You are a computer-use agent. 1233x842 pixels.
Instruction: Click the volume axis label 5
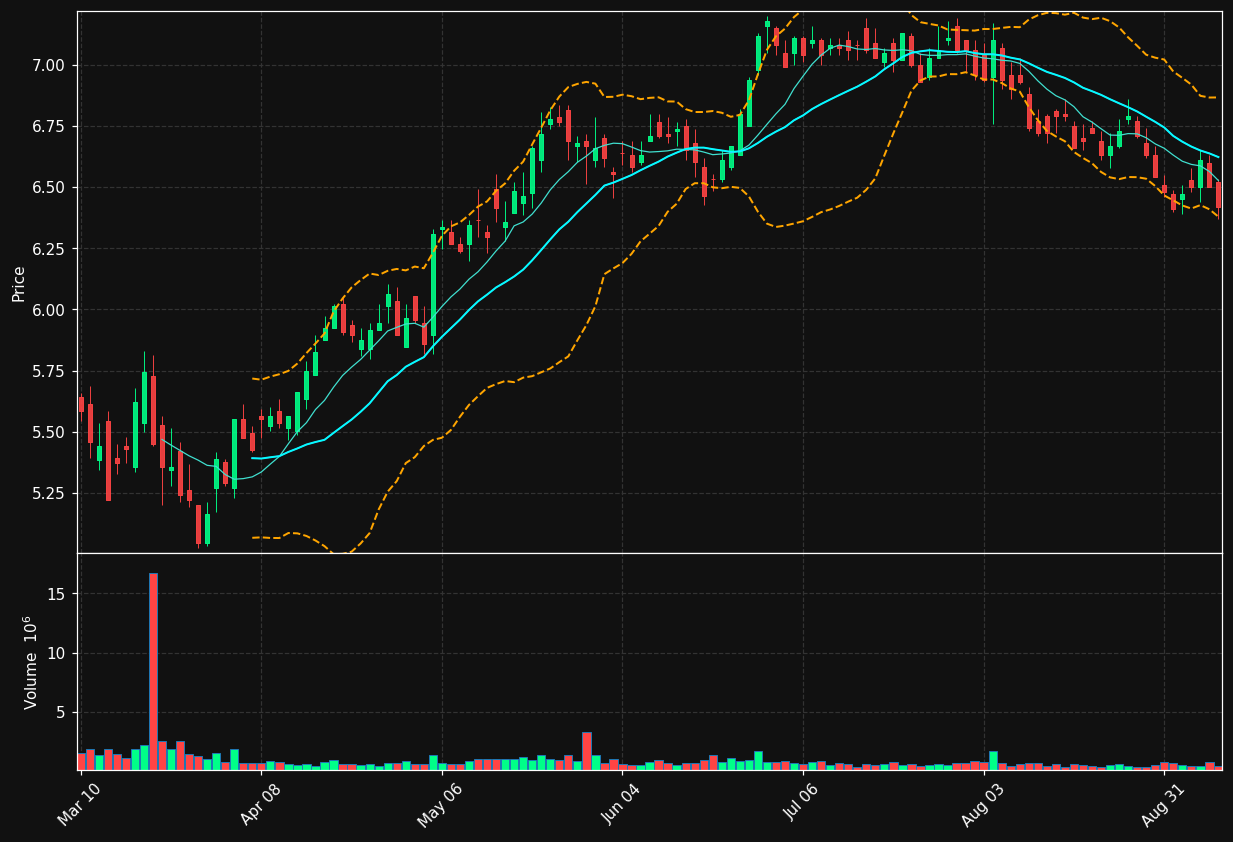(x=59, y=712)
